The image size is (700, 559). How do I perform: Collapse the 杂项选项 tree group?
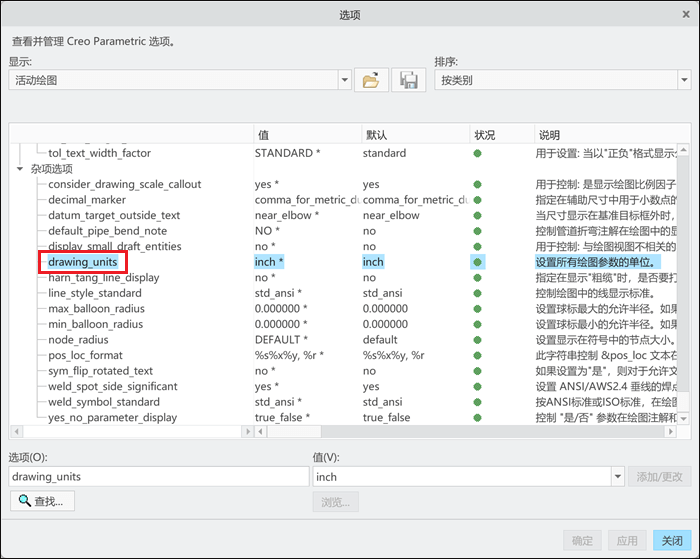[x=20, y=169]
